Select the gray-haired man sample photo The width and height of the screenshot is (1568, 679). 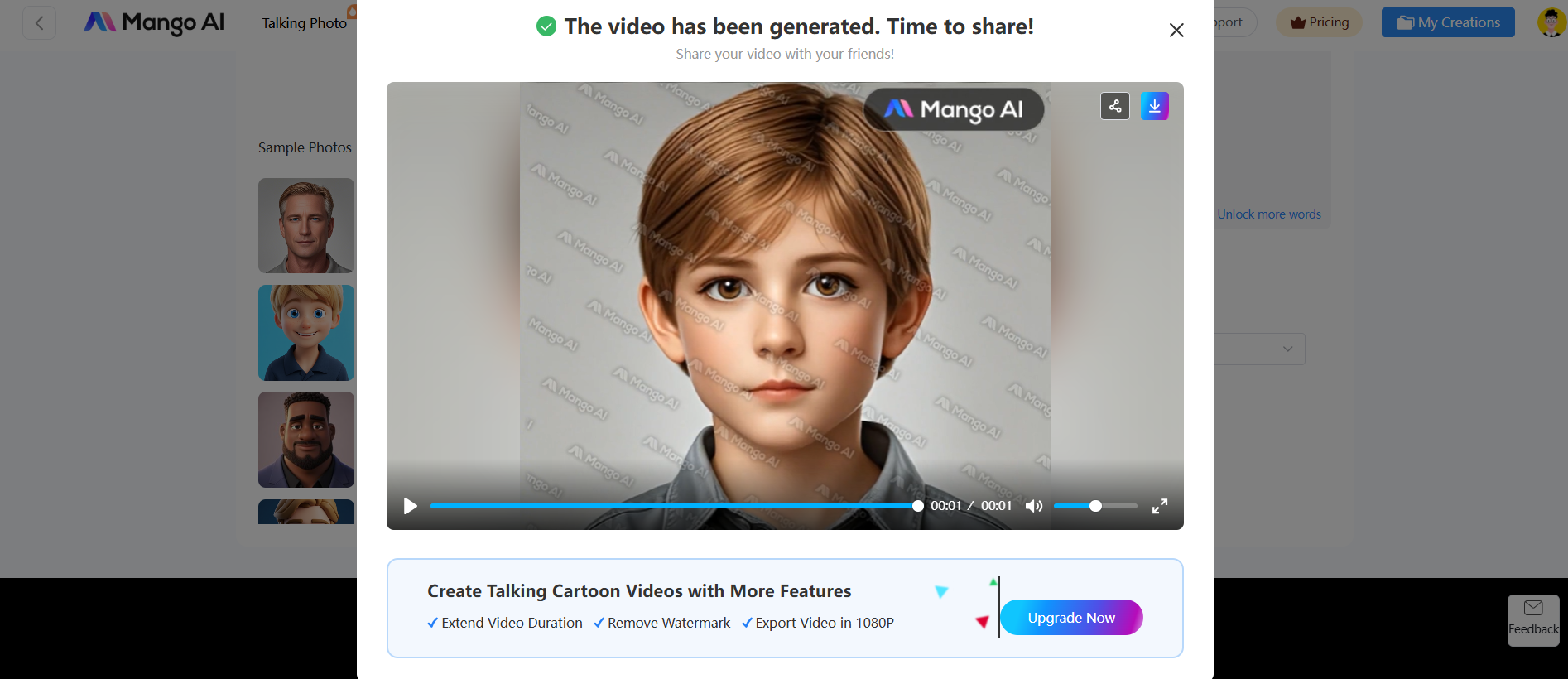[x=306, y=225]
